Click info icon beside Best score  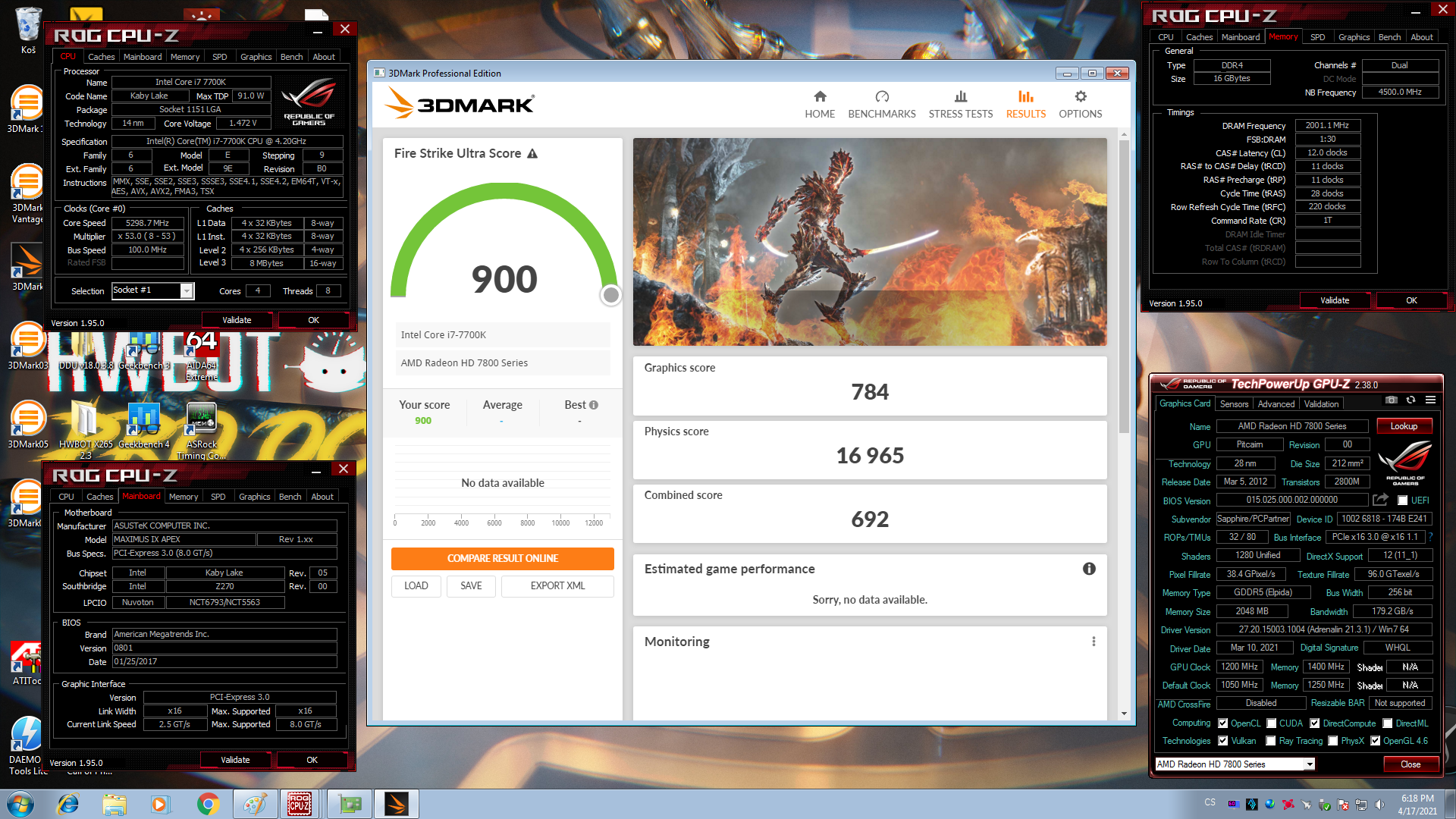pyautogui.click(x=594, y=405)
